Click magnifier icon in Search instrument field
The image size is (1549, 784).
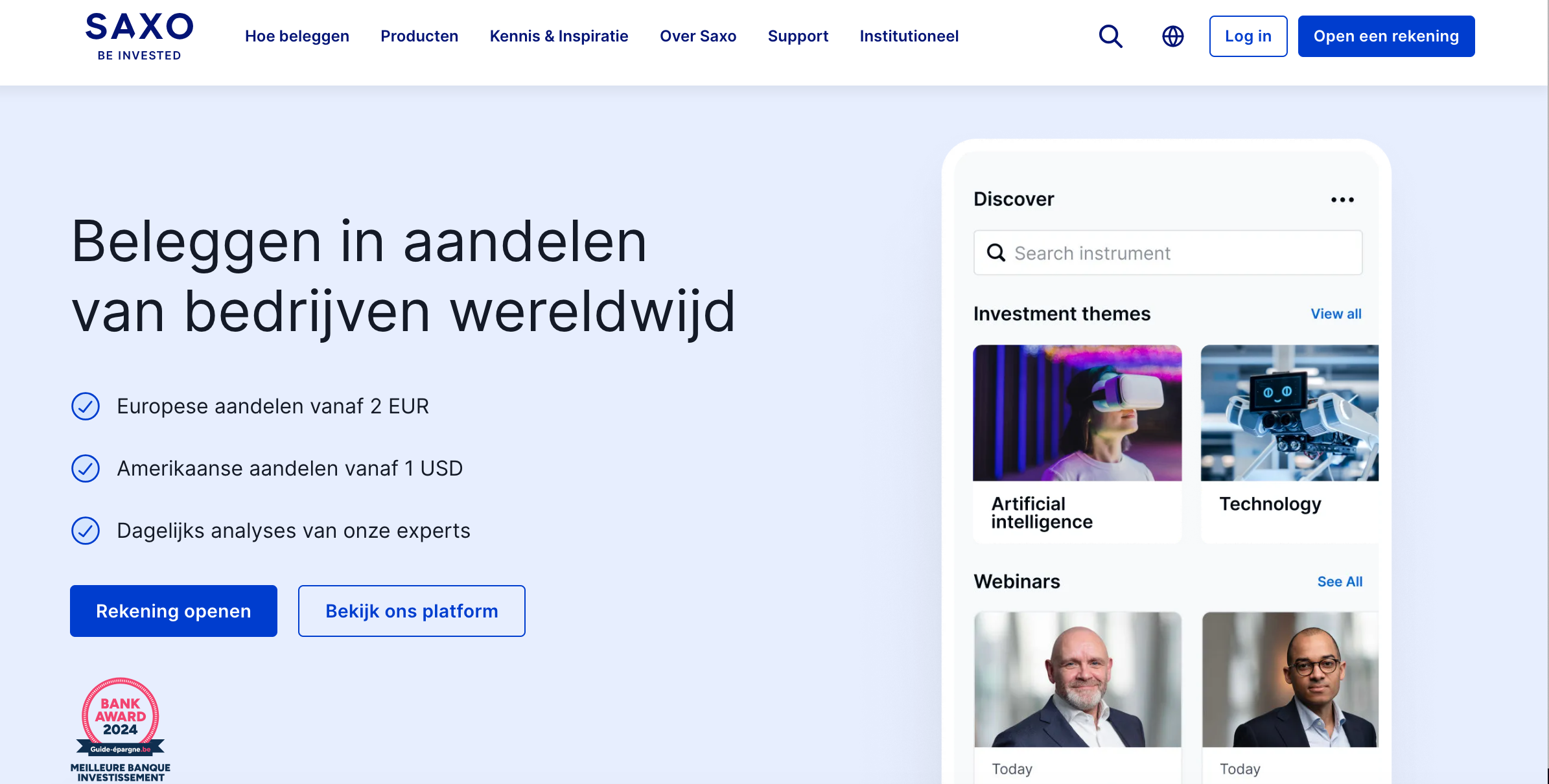(x=996, y=253)
